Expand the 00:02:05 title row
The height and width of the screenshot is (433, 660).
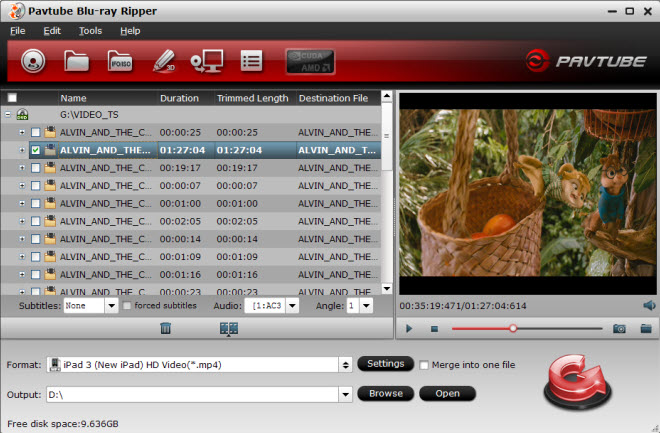coord(22,221)
